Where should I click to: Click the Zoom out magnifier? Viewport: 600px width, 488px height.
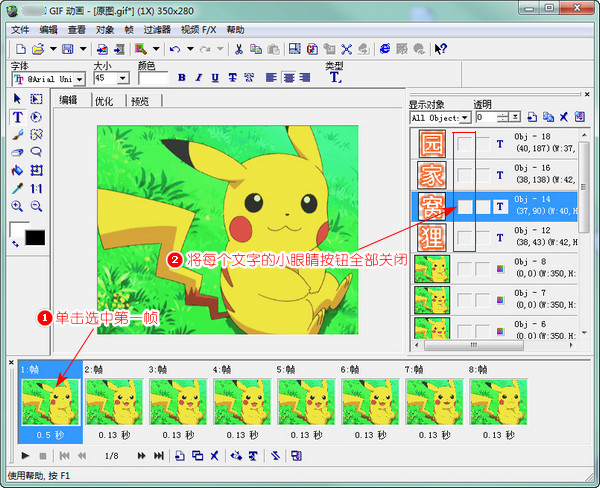(36, 206)
